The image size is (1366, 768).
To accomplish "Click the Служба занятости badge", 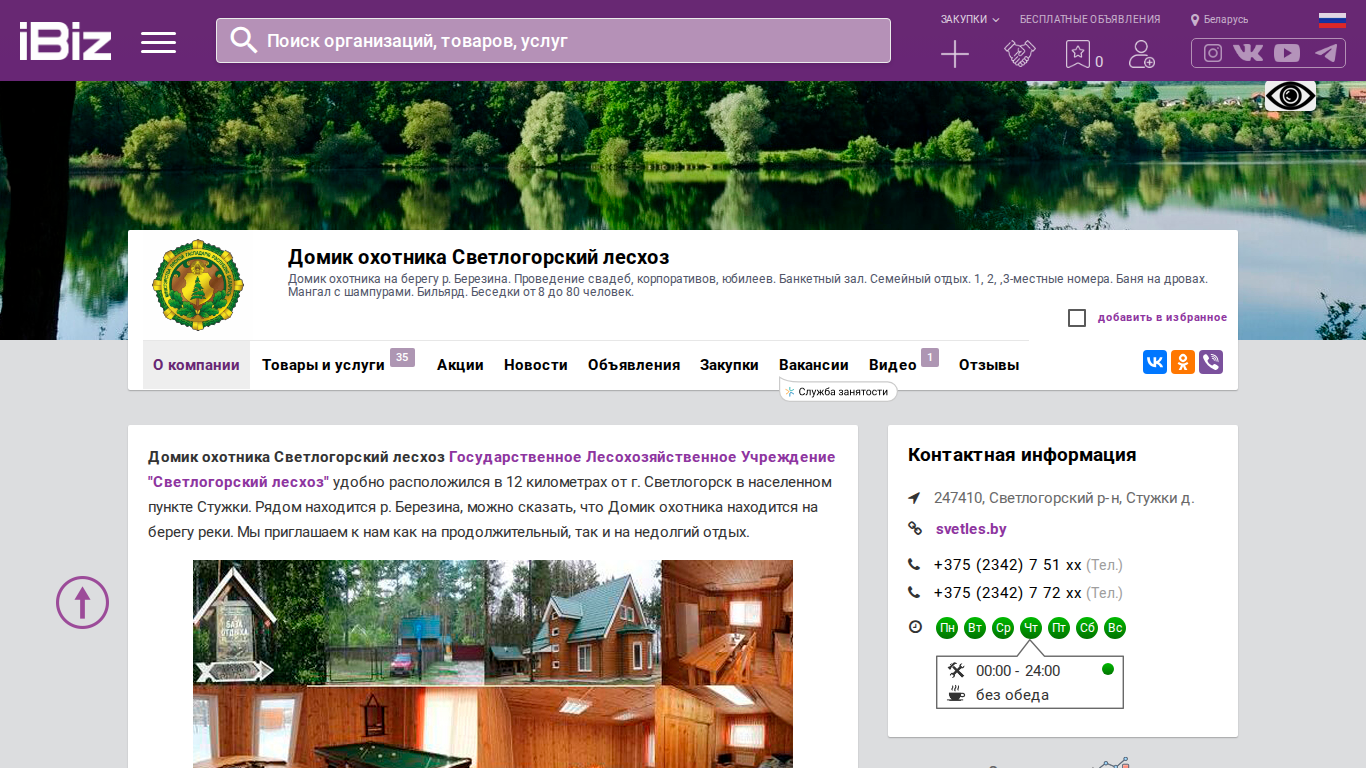I will (x=838, y=391).
